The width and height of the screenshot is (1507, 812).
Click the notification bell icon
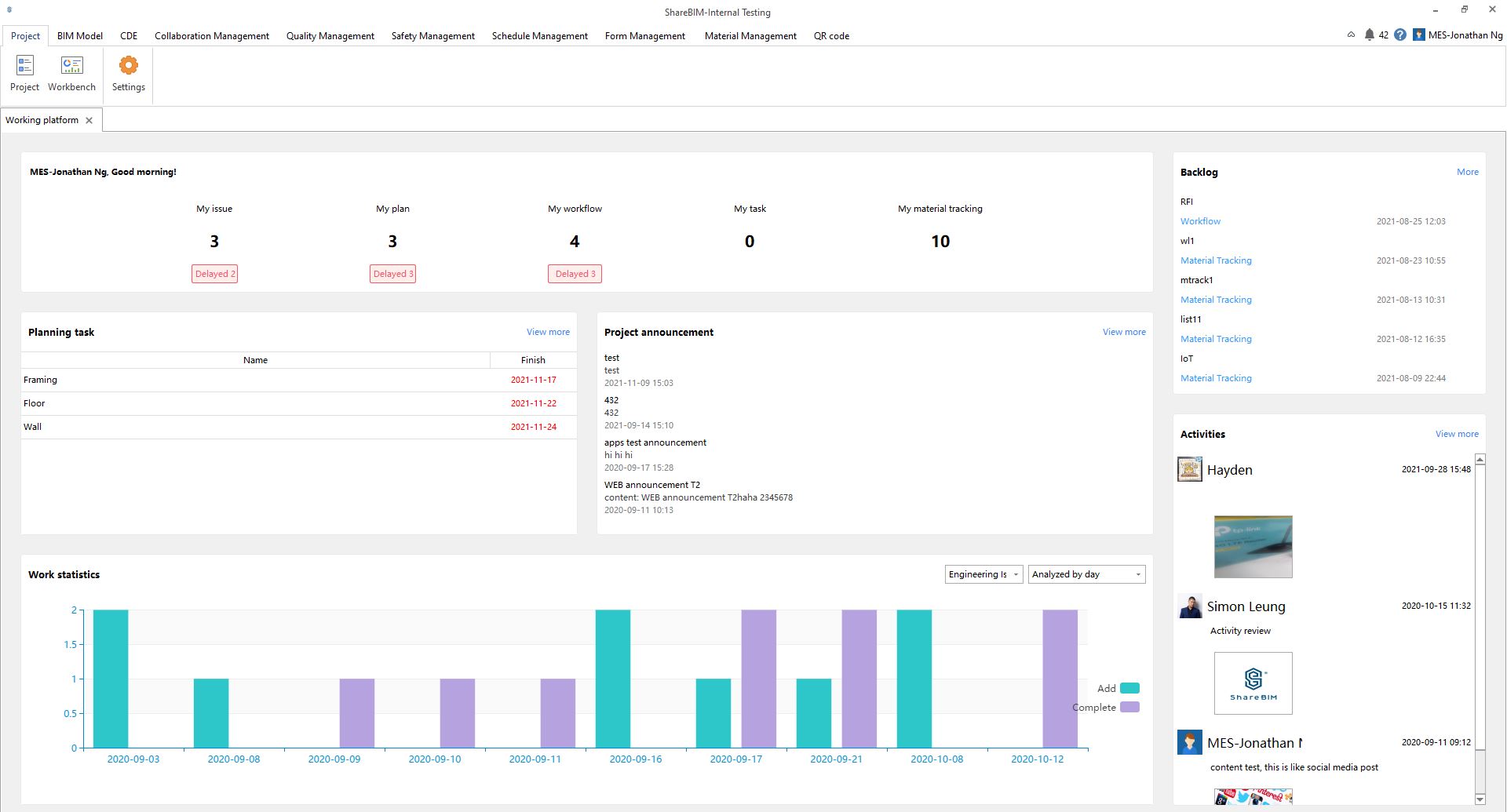pos(1369,35)
